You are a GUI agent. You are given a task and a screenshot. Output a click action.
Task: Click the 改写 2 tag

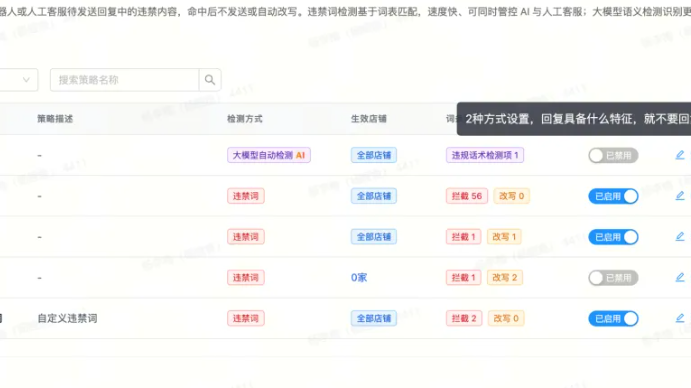tap(505, 277)
